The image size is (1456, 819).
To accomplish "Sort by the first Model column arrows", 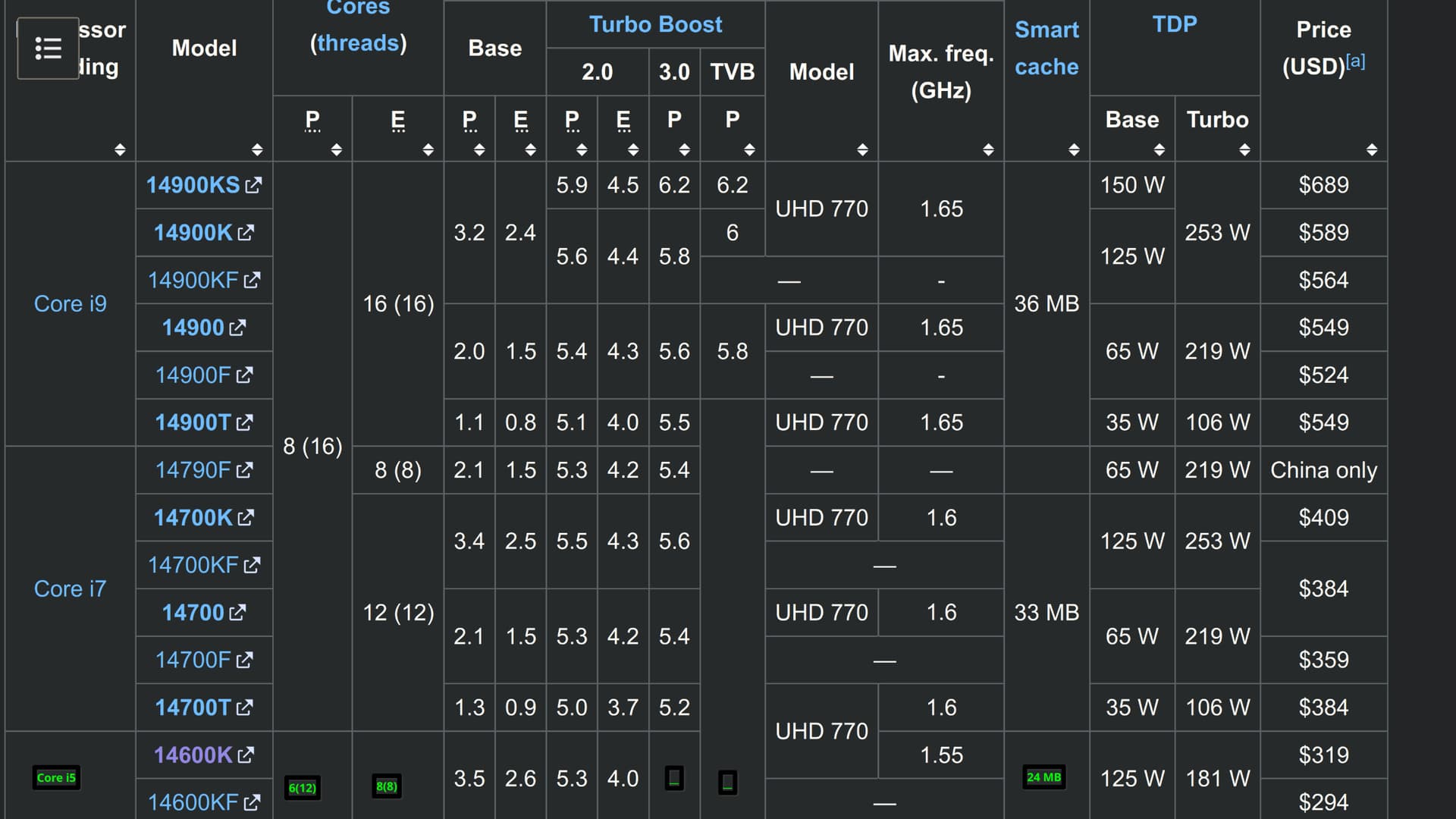I will pyautogui.click(x=257, y=149).
